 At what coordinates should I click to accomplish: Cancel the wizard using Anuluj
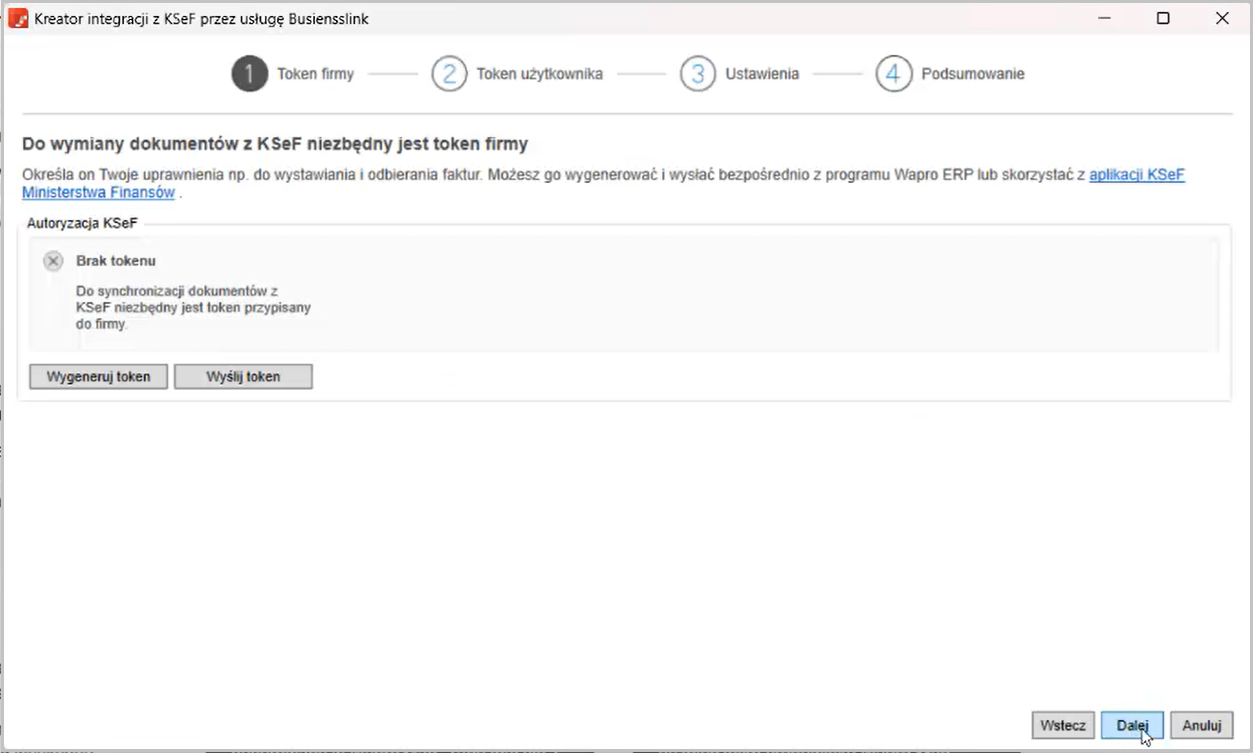pyautogui.click(x=1202, y=726)
